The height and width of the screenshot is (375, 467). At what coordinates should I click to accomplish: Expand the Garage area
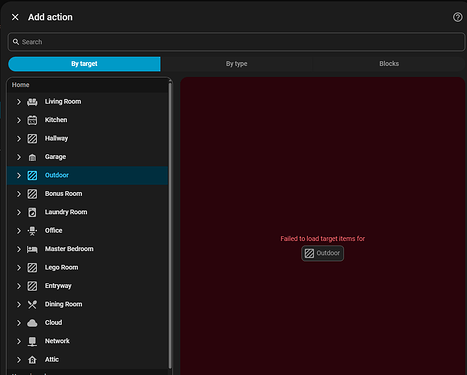[19, 157]
